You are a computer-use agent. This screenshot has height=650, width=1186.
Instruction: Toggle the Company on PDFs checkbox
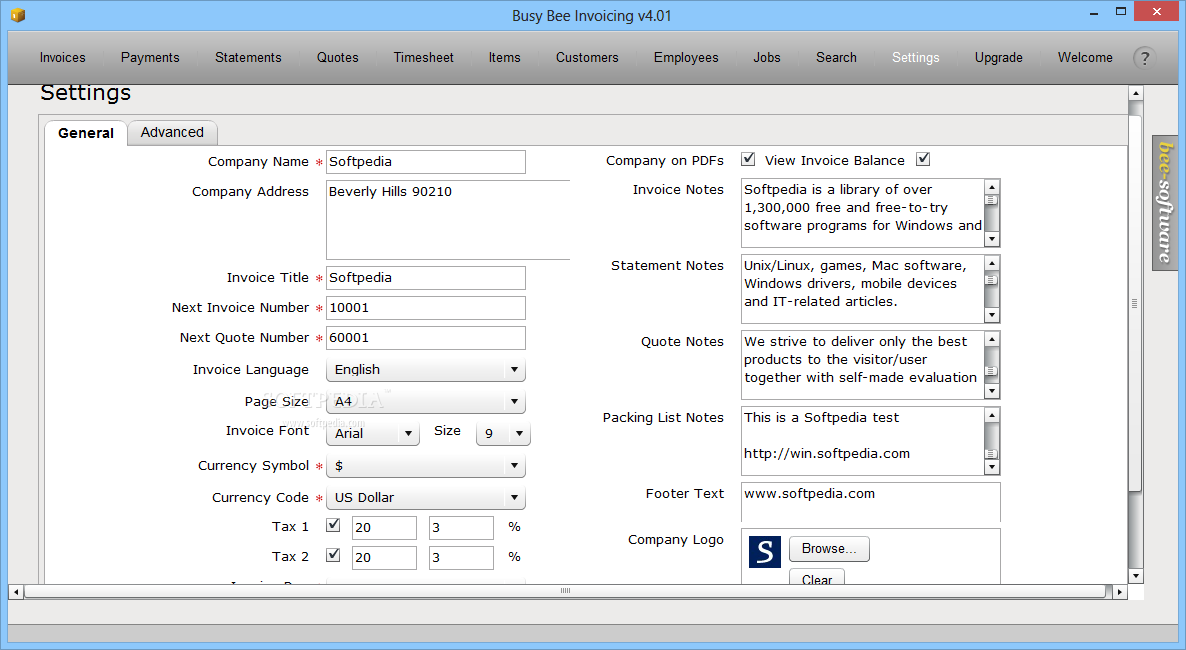coord(748,159)
